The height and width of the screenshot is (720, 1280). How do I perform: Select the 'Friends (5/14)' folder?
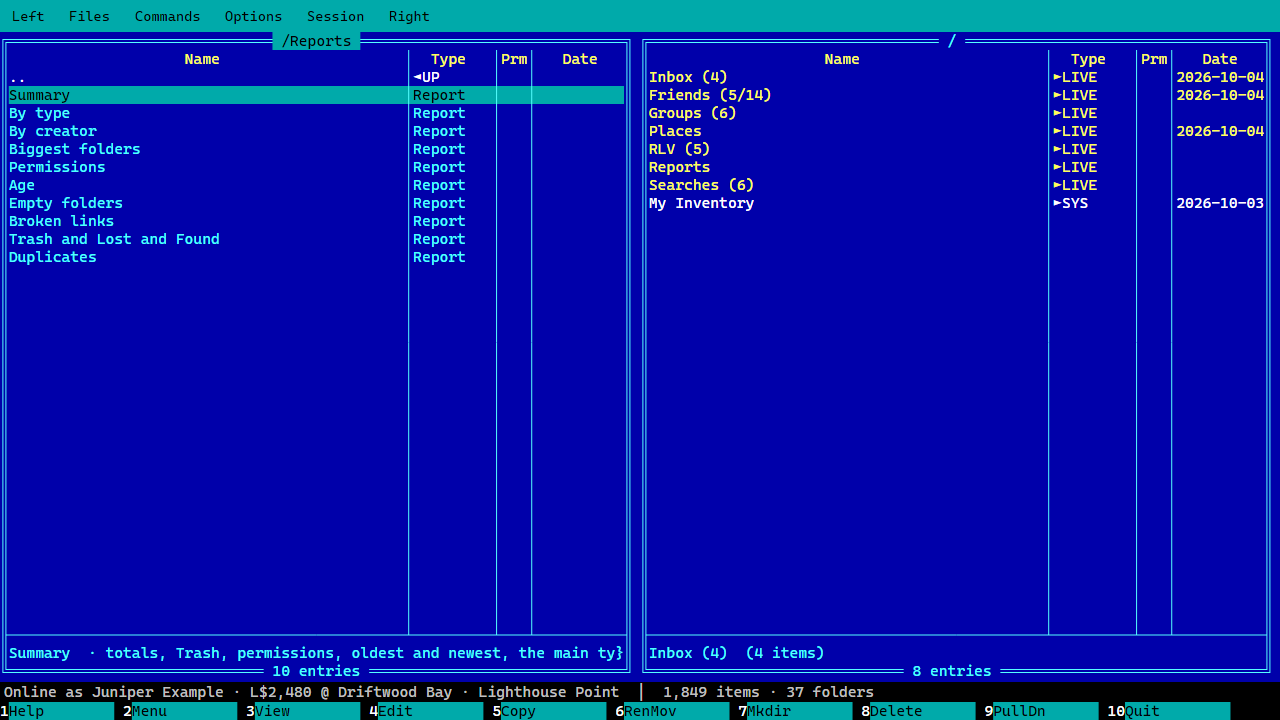point(956,95)
